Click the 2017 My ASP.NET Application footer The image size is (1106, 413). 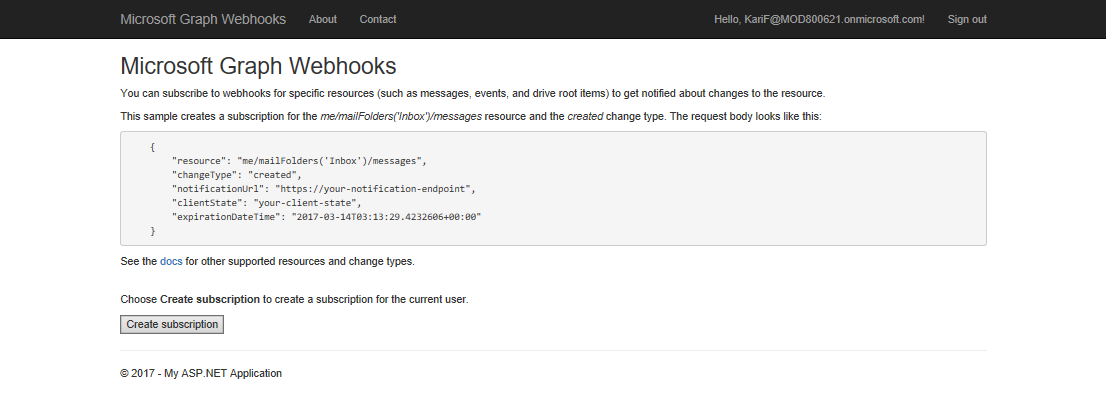pyautogui.click(x=201, y=374)
